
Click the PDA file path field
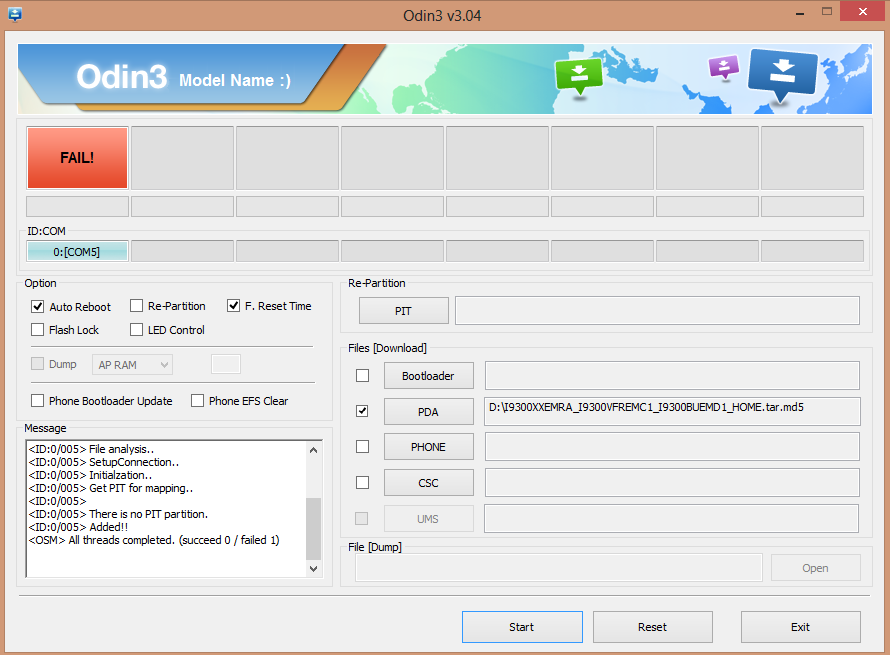pyautogui.click(x=672, y=412)
